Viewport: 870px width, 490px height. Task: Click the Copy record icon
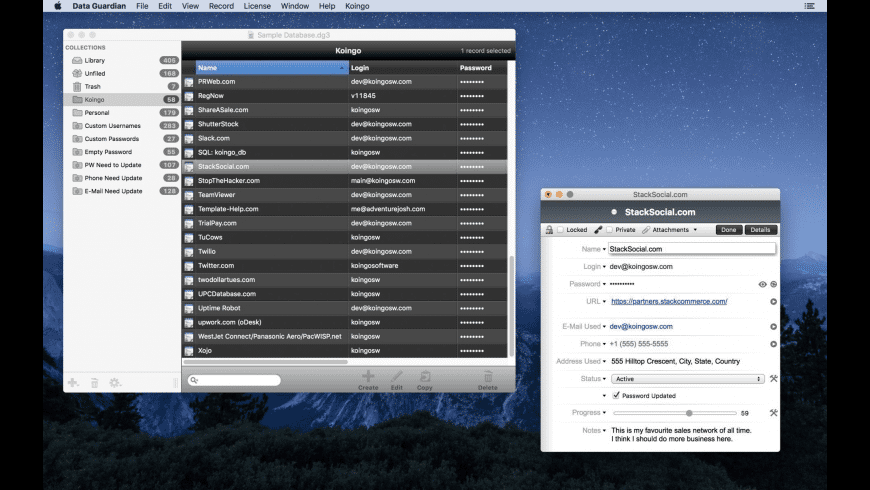point(425,376)
